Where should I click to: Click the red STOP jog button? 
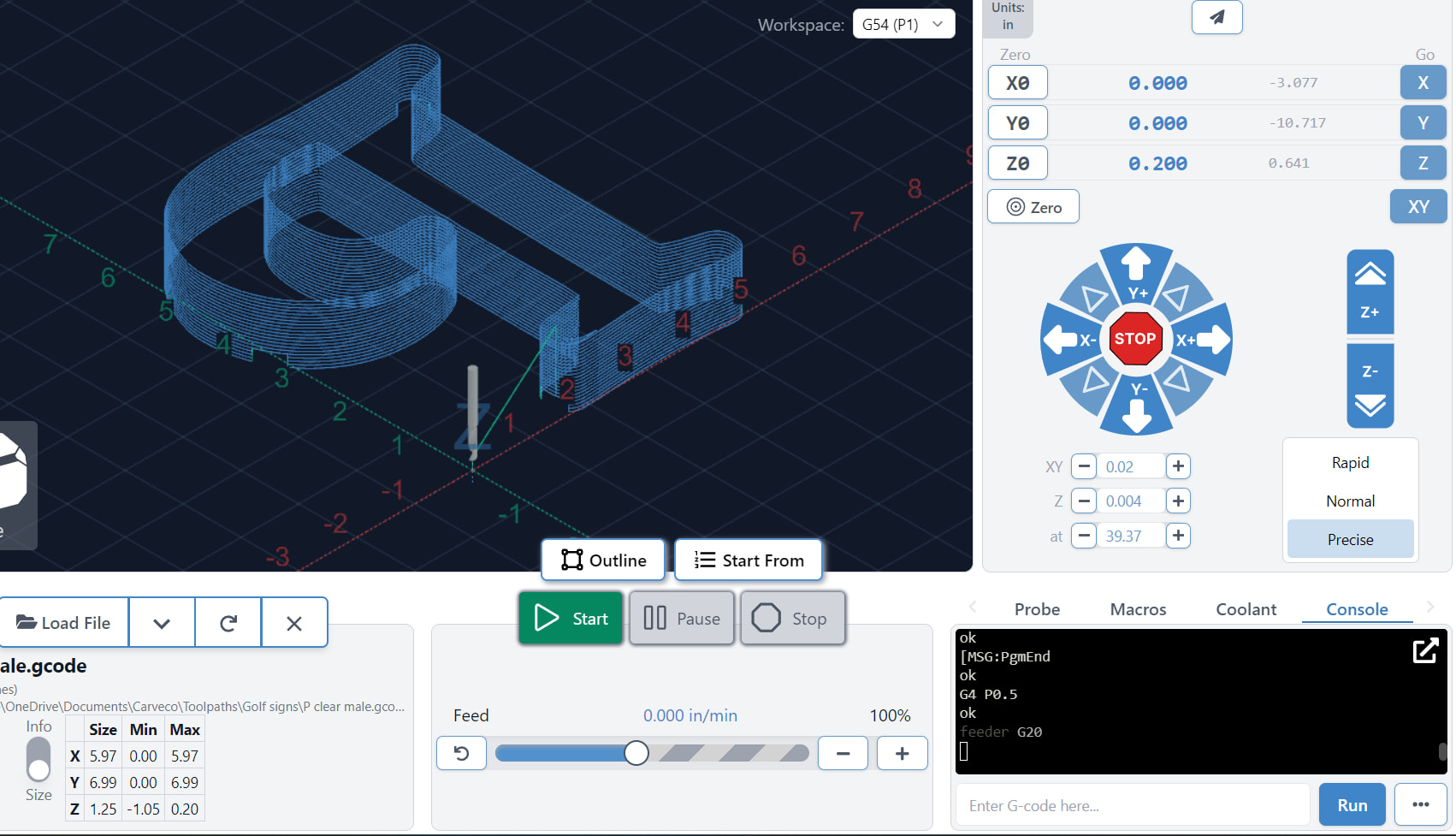click(x=1135, y=339)
